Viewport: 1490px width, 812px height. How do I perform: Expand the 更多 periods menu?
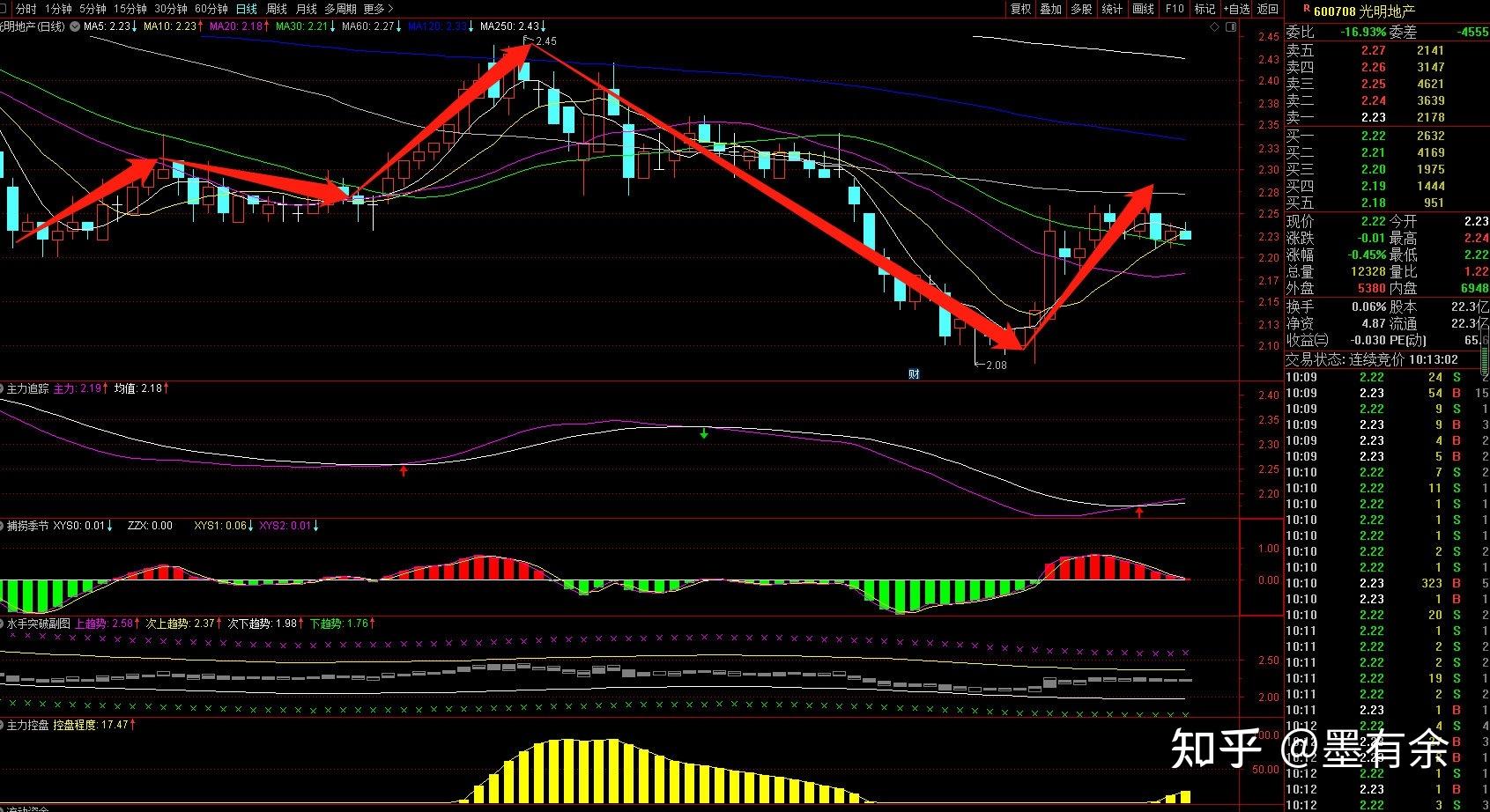point(378,9)
